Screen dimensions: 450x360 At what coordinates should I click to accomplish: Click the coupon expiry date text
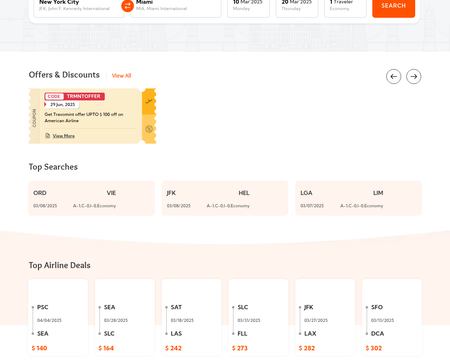click(63, 105)
